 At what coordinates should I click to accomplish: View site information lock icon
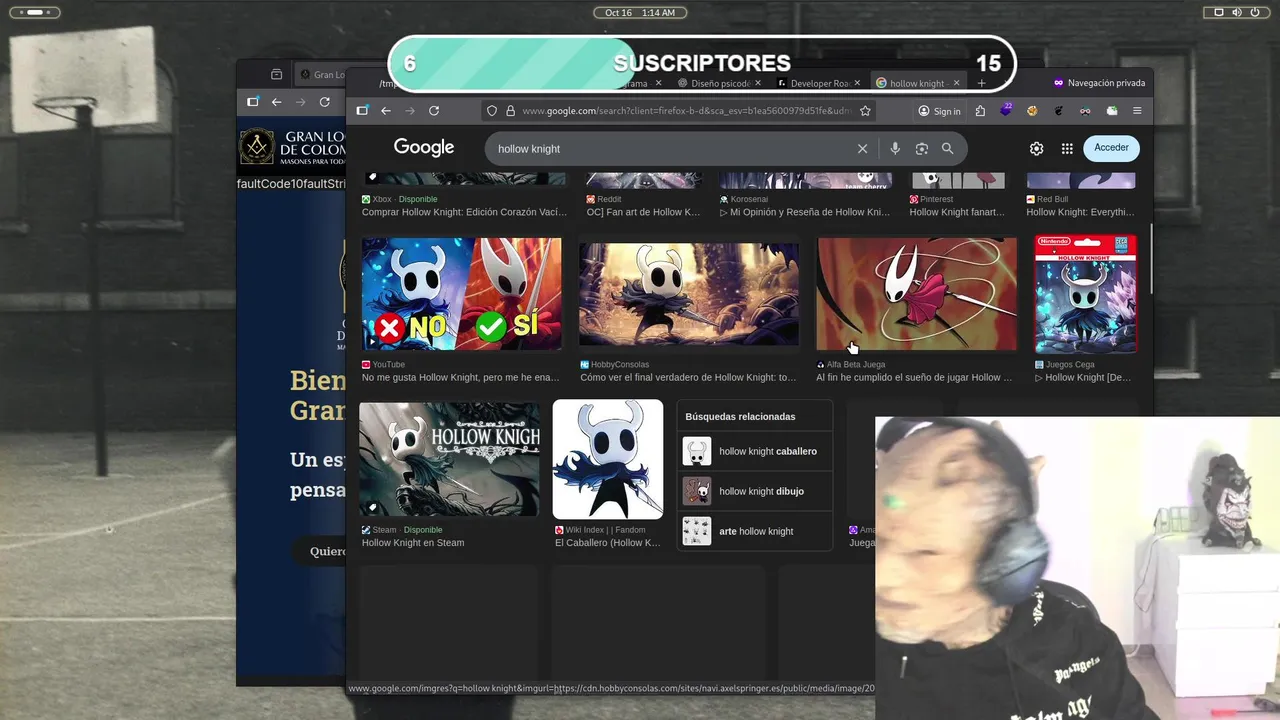509,111
